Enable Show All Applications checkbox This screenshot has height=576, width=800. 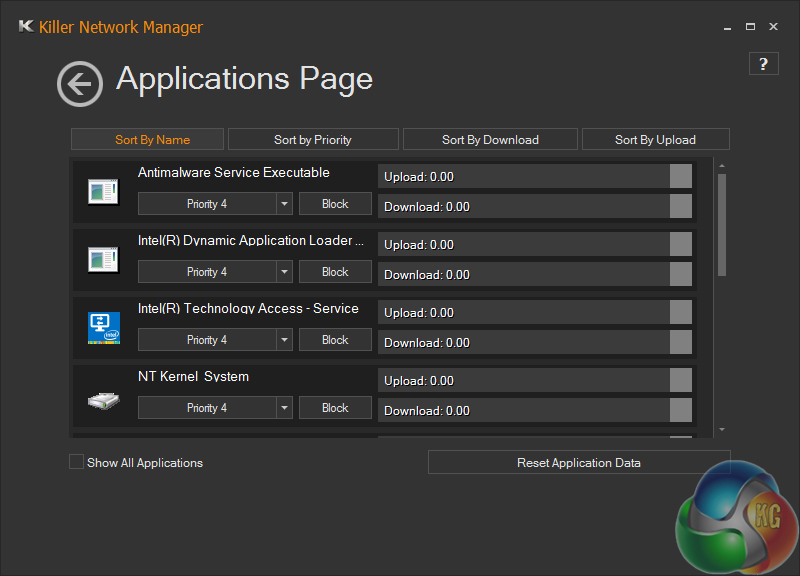(x=77, y=462)
